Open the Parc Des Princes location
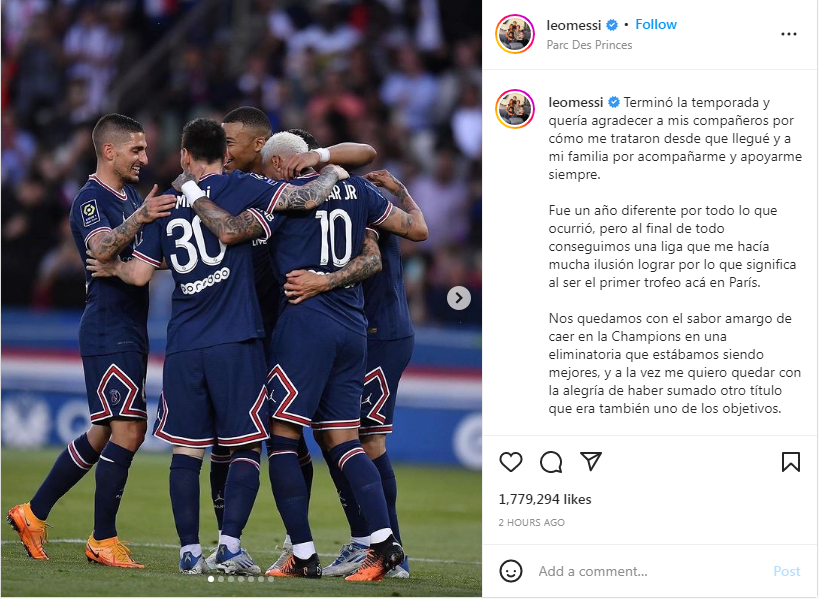 [x=589, y=45]
